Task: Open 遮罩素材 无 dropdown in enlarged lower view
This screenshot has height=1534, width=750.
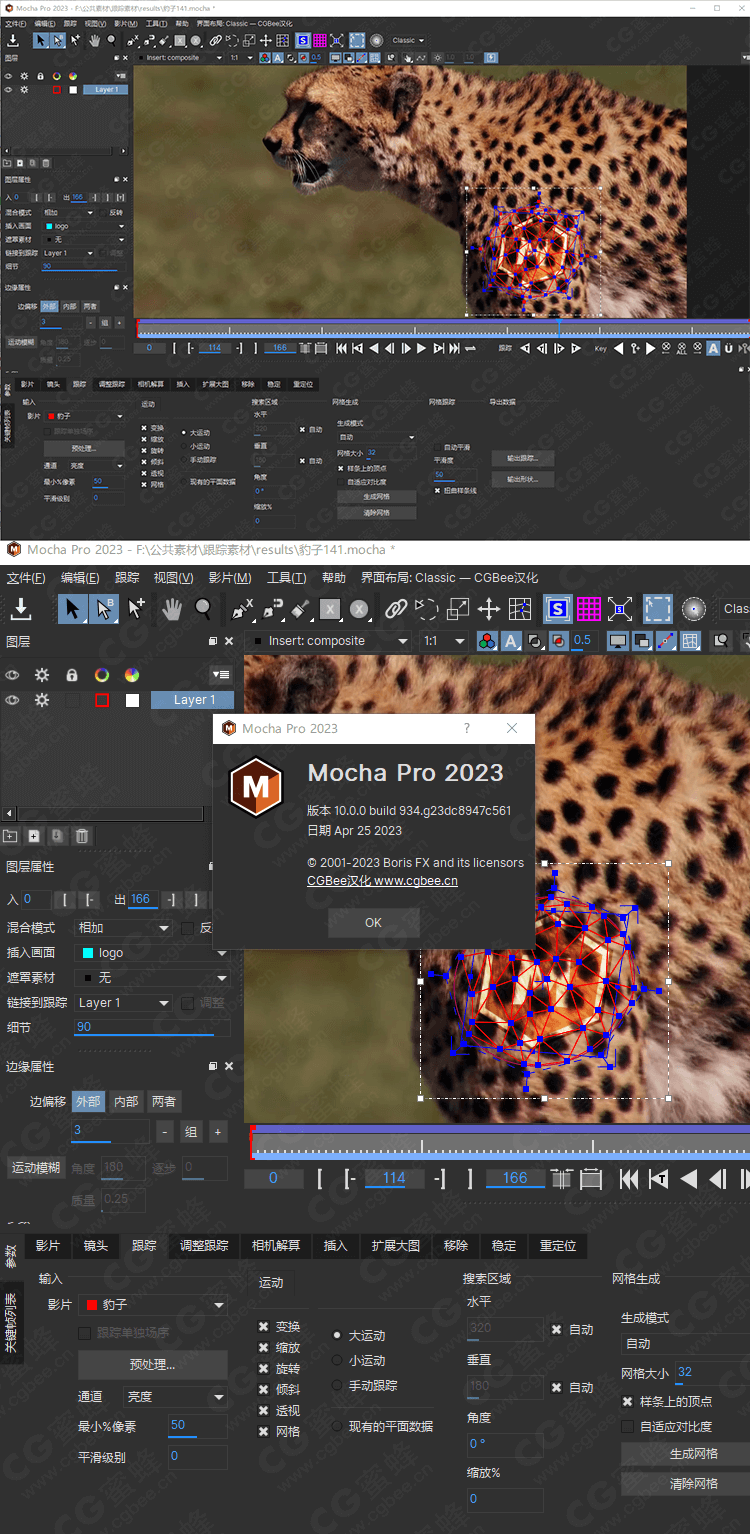Action: [x=152, y=978]
